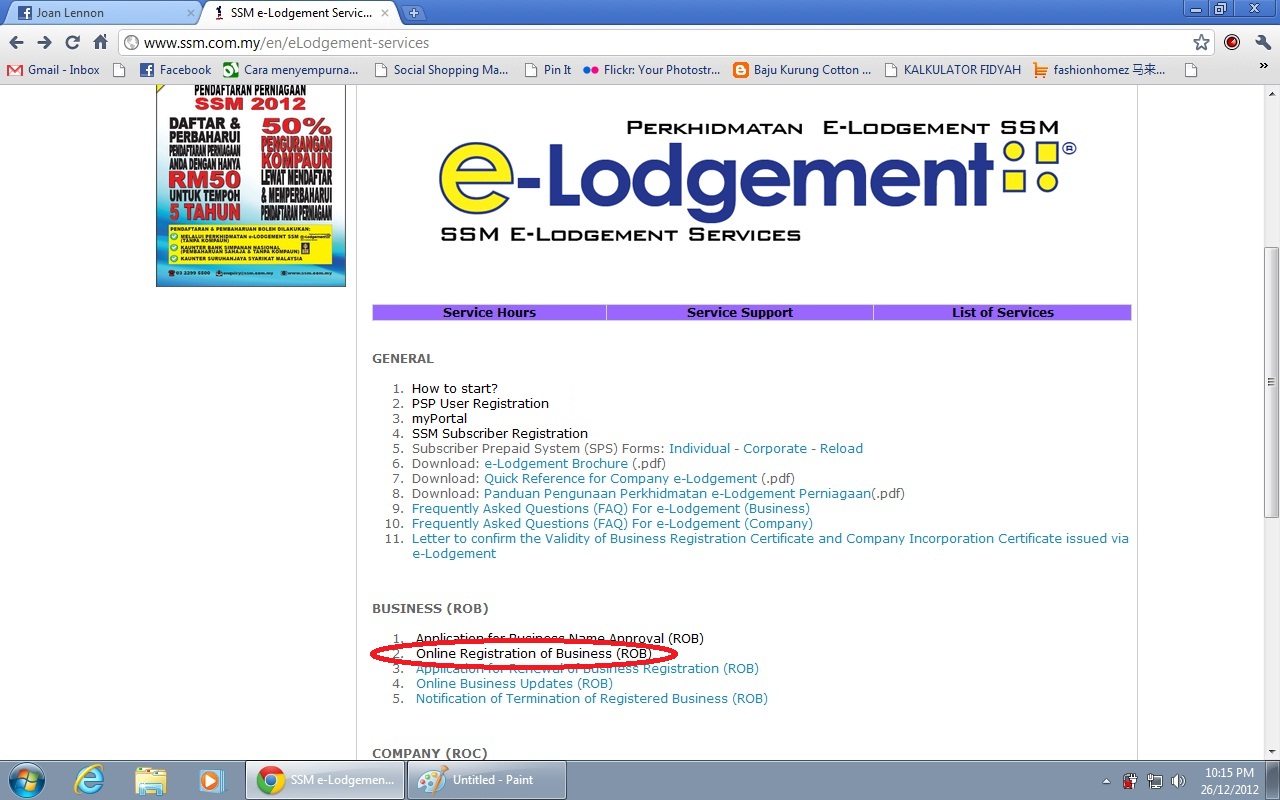The width and height of the screenshot is (1280, 800).
Task: Open the Cara menyempurna bookmark
Action: pos(291,70)
